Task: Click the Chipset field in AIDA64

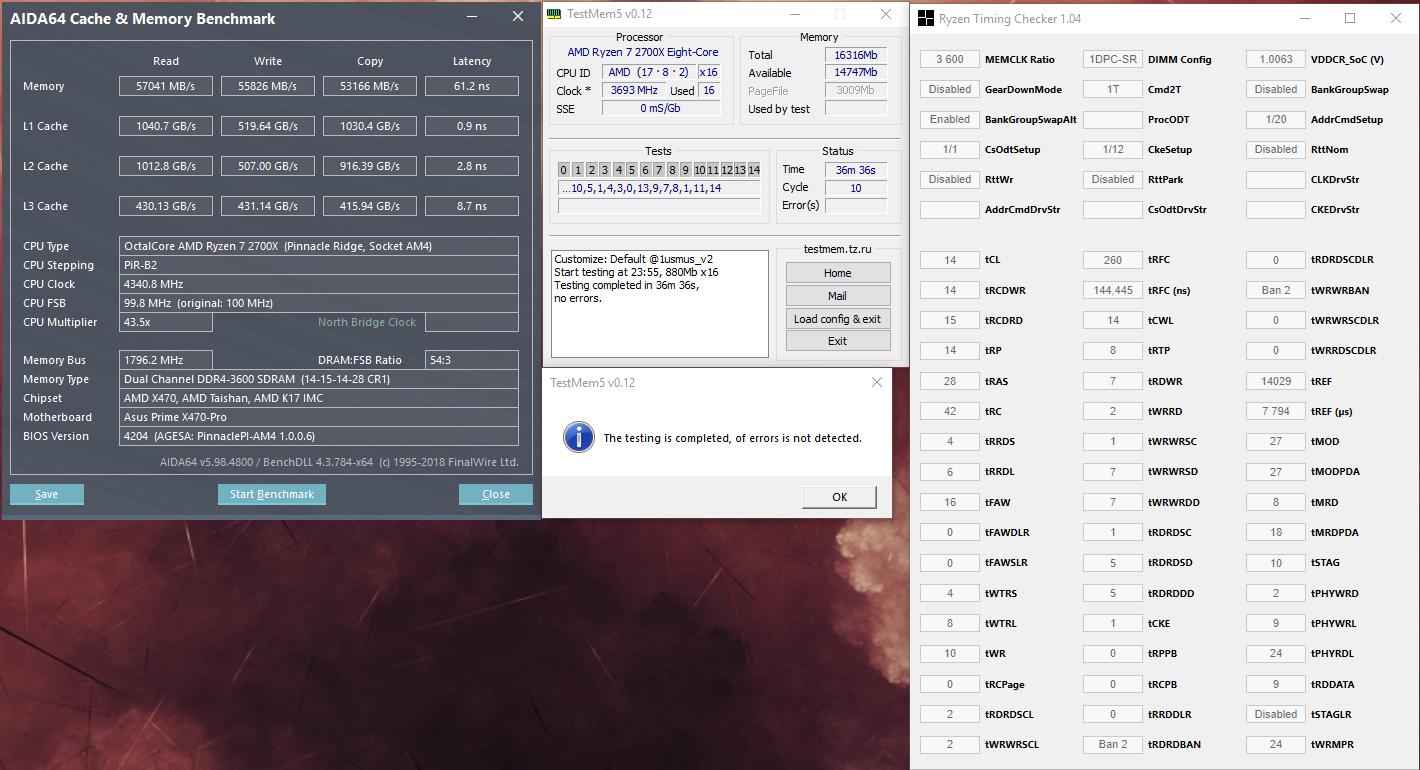Action: [x=319, y=398]
